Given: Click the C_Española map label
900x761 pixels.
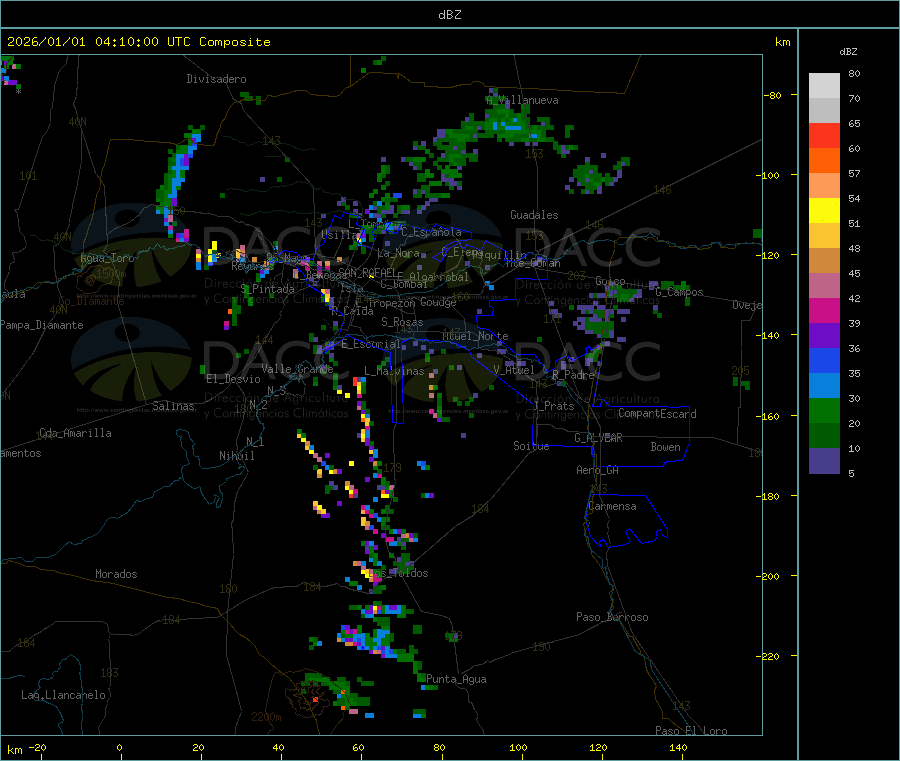Looking at the screenshot, I should (x=432, y=232).
